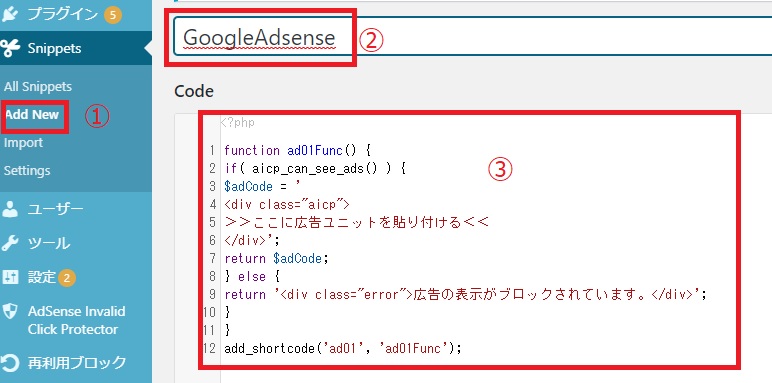772x383 pixels.
Task: Open Snippets Settings submenu item
Action: (27, 171)
